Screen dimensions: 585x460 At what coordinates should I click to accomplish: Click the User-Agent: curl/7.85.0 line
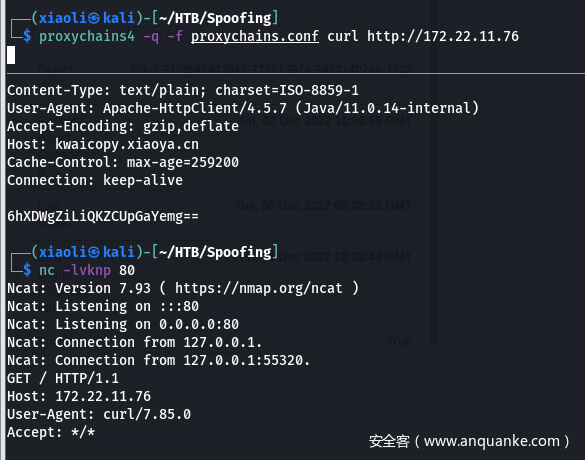[x=99, y=414]
